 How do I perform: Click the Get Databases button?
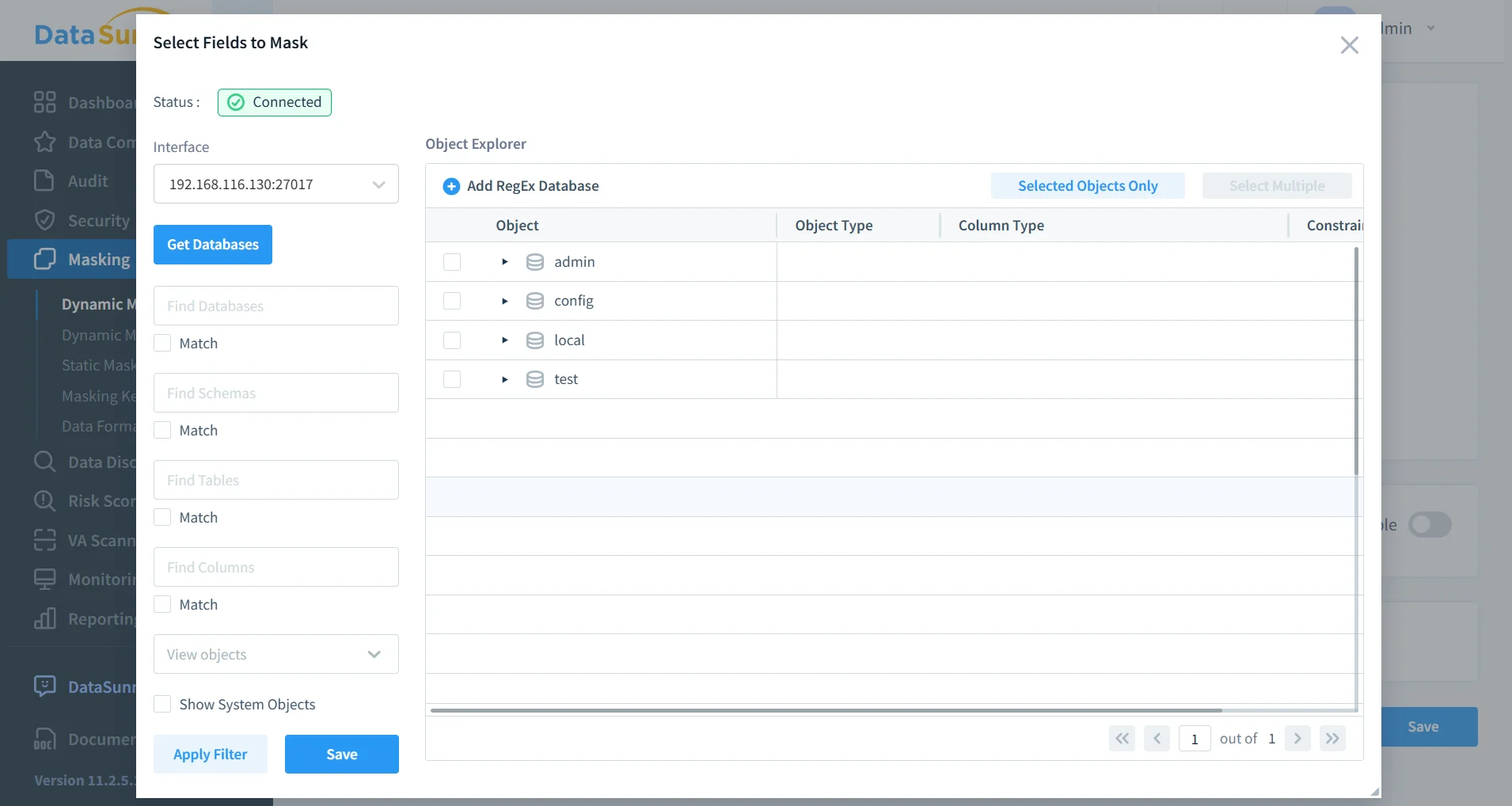point(212,245)
